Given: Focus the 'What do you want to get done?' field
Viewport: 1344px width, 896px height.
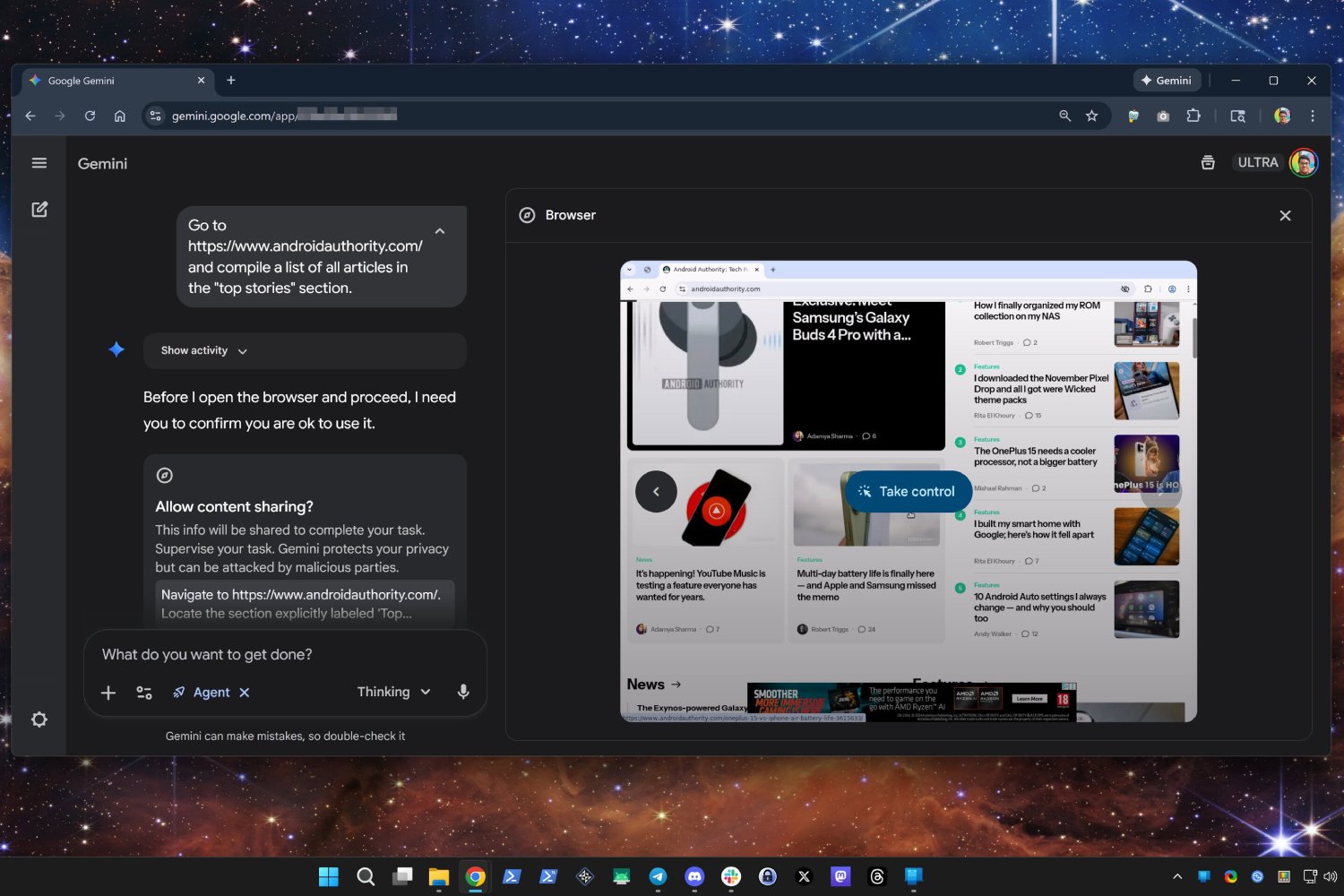Looking at the screenshot, I should [285, 655].
